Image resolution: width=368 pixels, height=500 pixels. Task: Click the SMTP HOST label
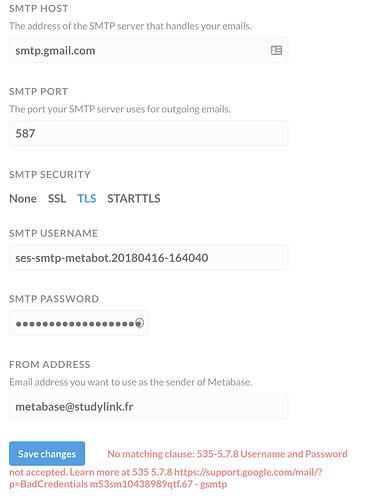(x=39, y=8)
